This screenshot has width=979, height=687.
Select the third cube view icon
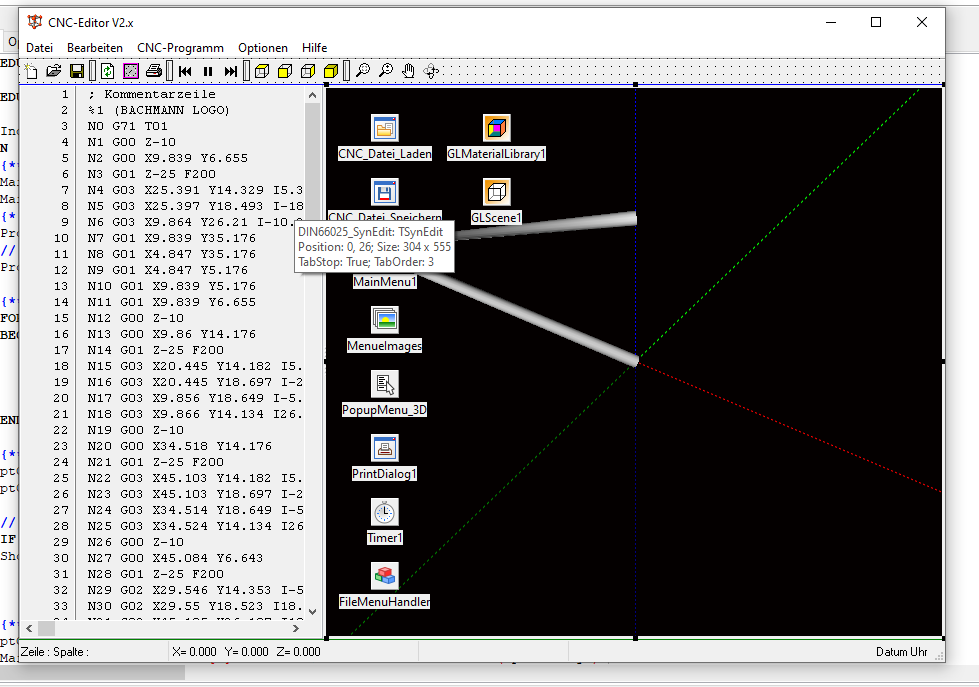click(308, 71)
